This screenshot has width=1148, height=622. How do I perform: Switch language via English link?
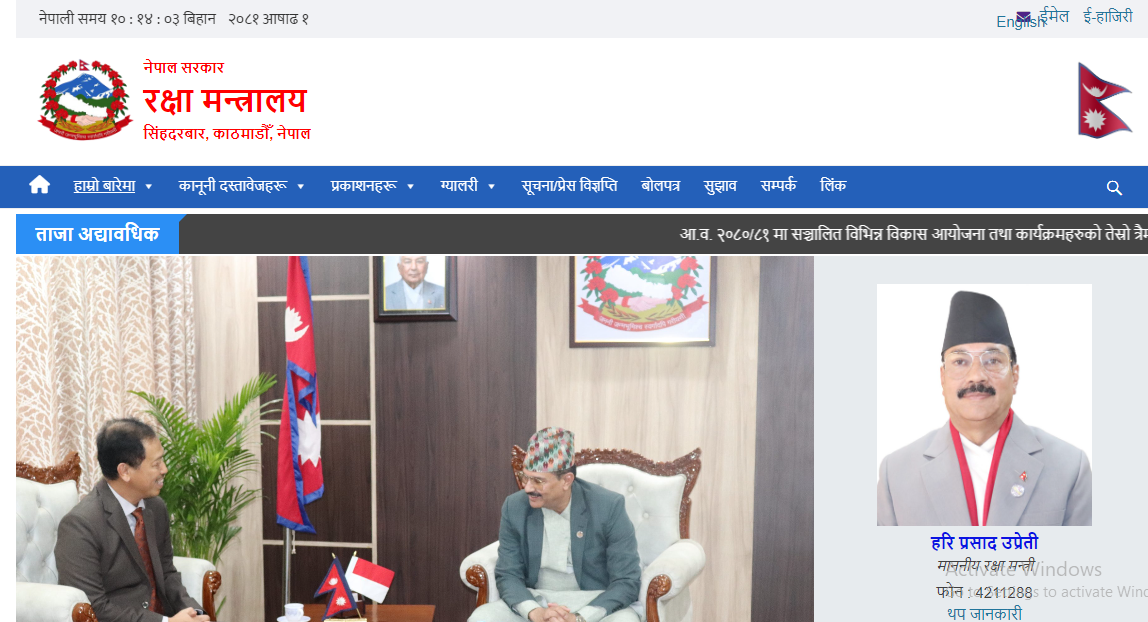1021,23
